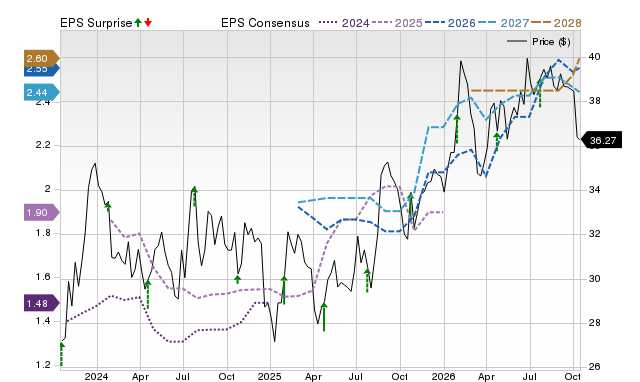Click the 1.6 label on the EPS axis
The image size is (640, 382).
(43, 277)
